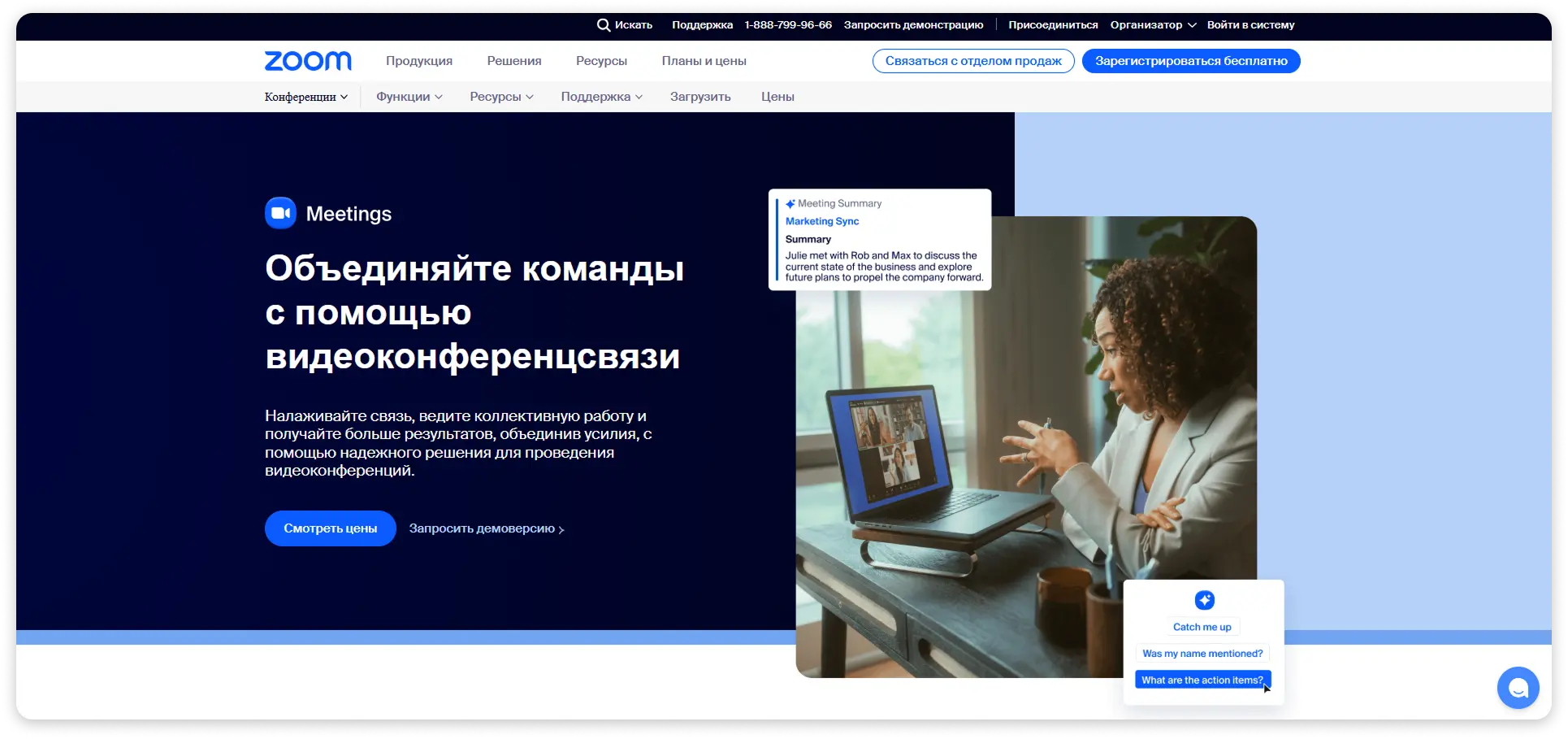Go to the Цены tab
The image size is (1568, 739).
tap(778, 97)
